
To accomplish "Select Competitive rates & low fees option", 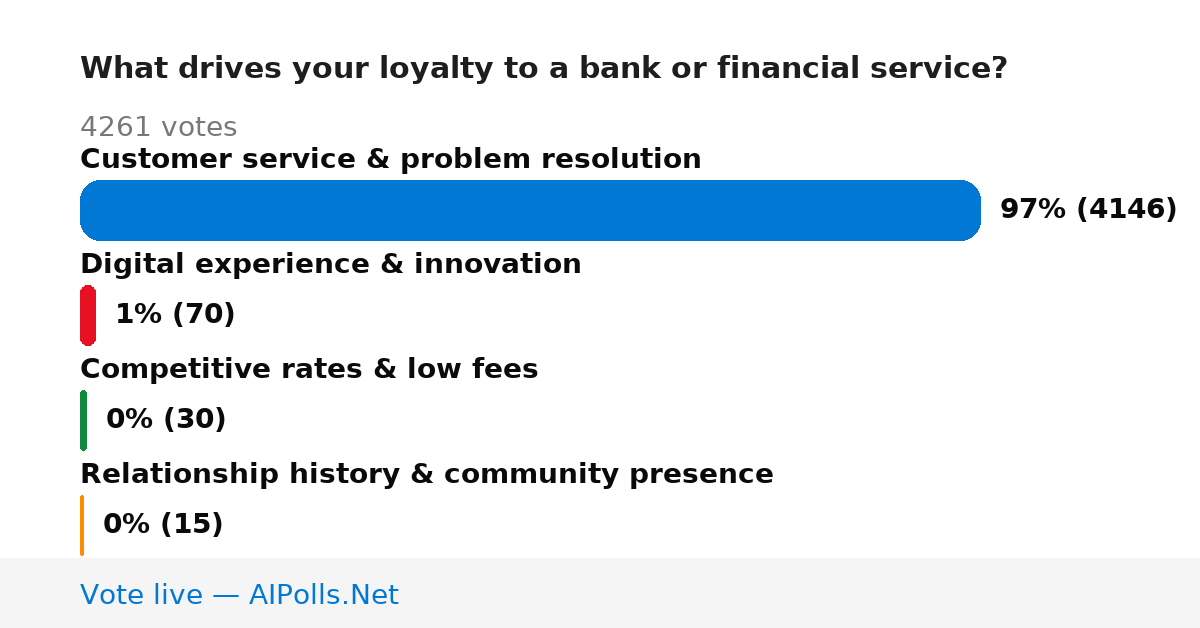I will 309,369.
